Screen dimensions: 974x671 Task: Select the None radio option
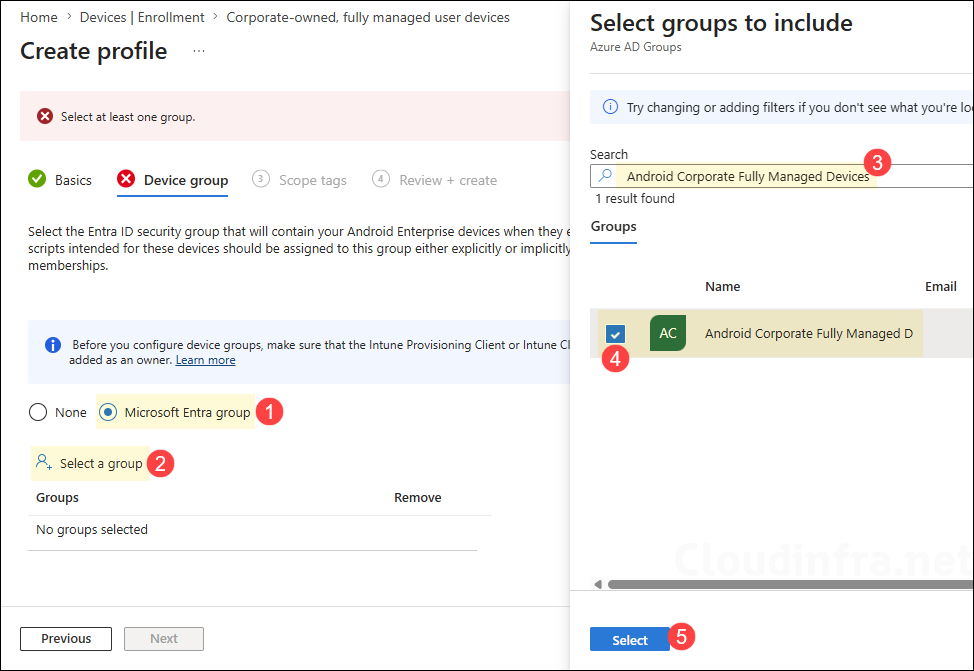38,412
